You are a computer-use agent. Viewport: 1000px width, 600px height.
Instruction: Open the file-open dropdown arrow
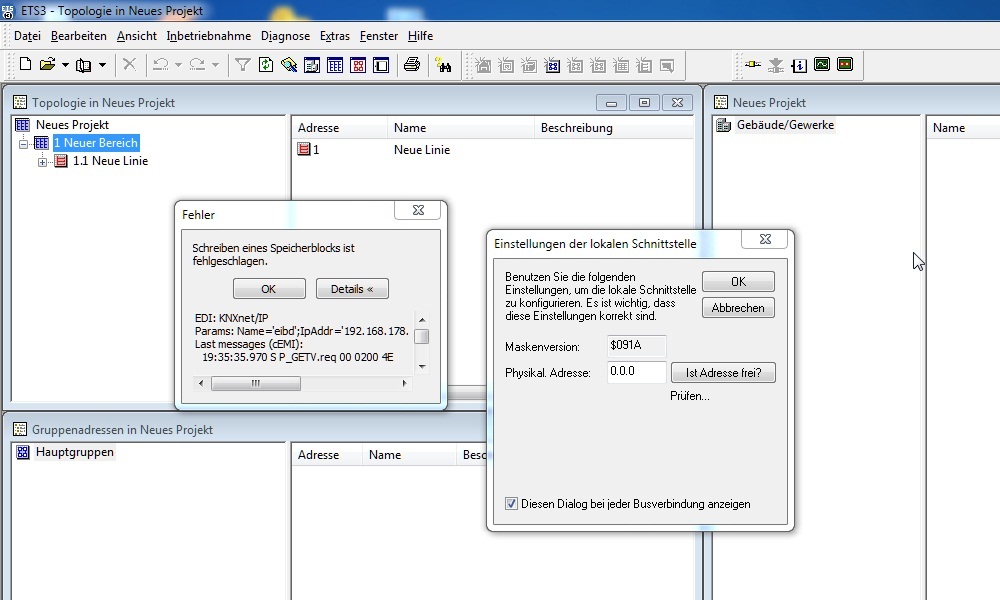(x=63, y=64)
